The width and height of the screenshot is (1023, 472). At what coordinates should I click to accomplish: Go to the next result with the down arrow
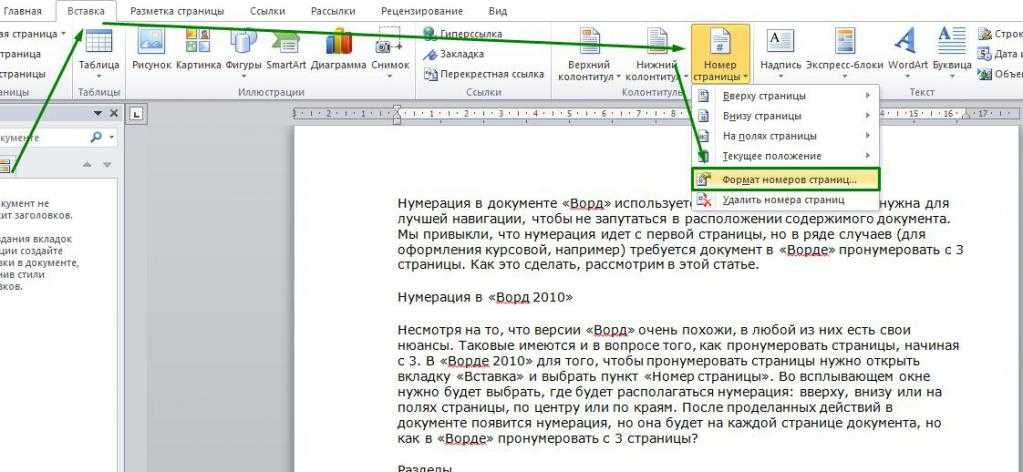coord(107,165)
